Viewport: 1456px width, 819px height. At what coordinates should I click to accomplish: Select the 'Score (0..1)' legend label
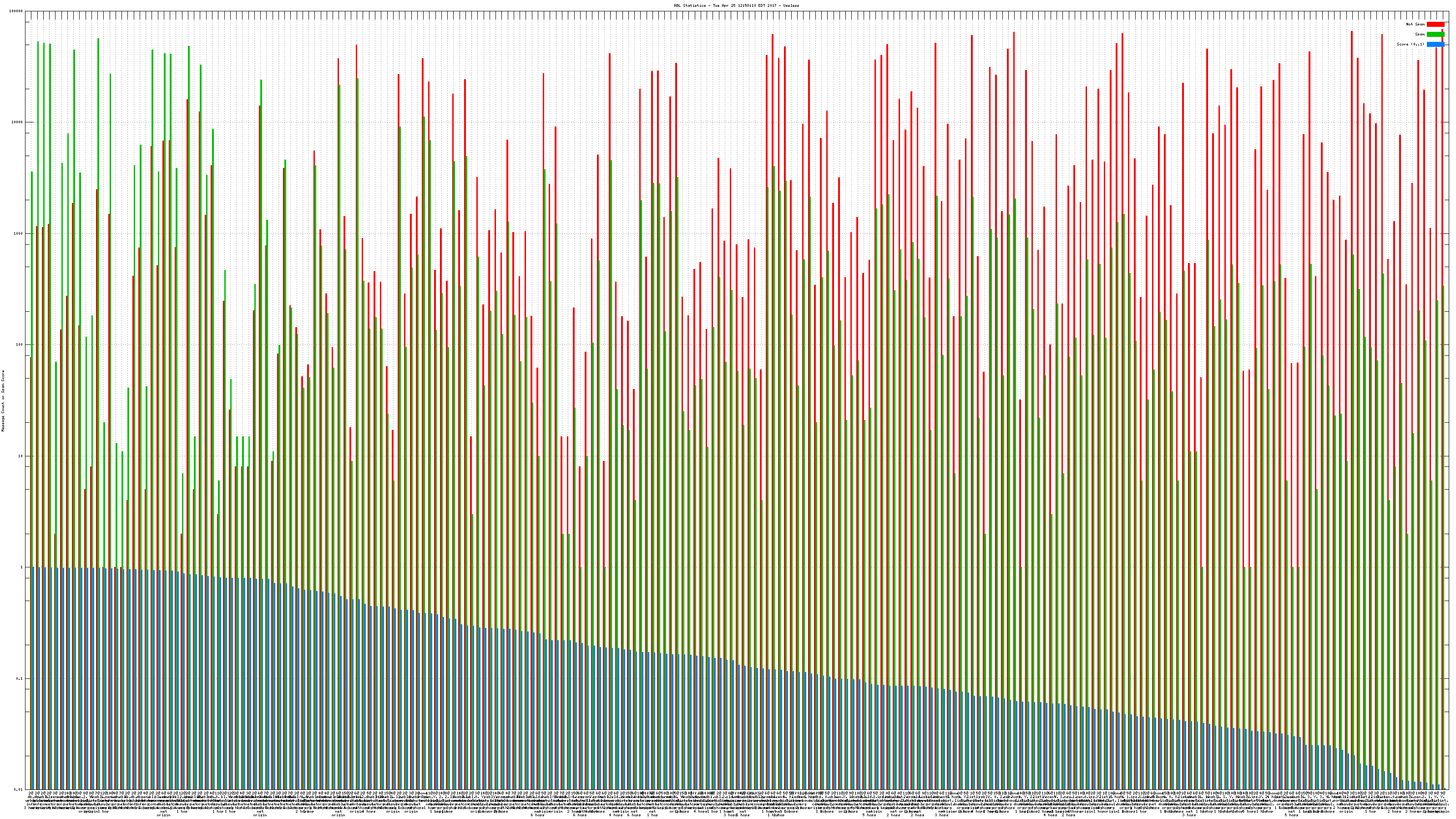pos(1410,44)
